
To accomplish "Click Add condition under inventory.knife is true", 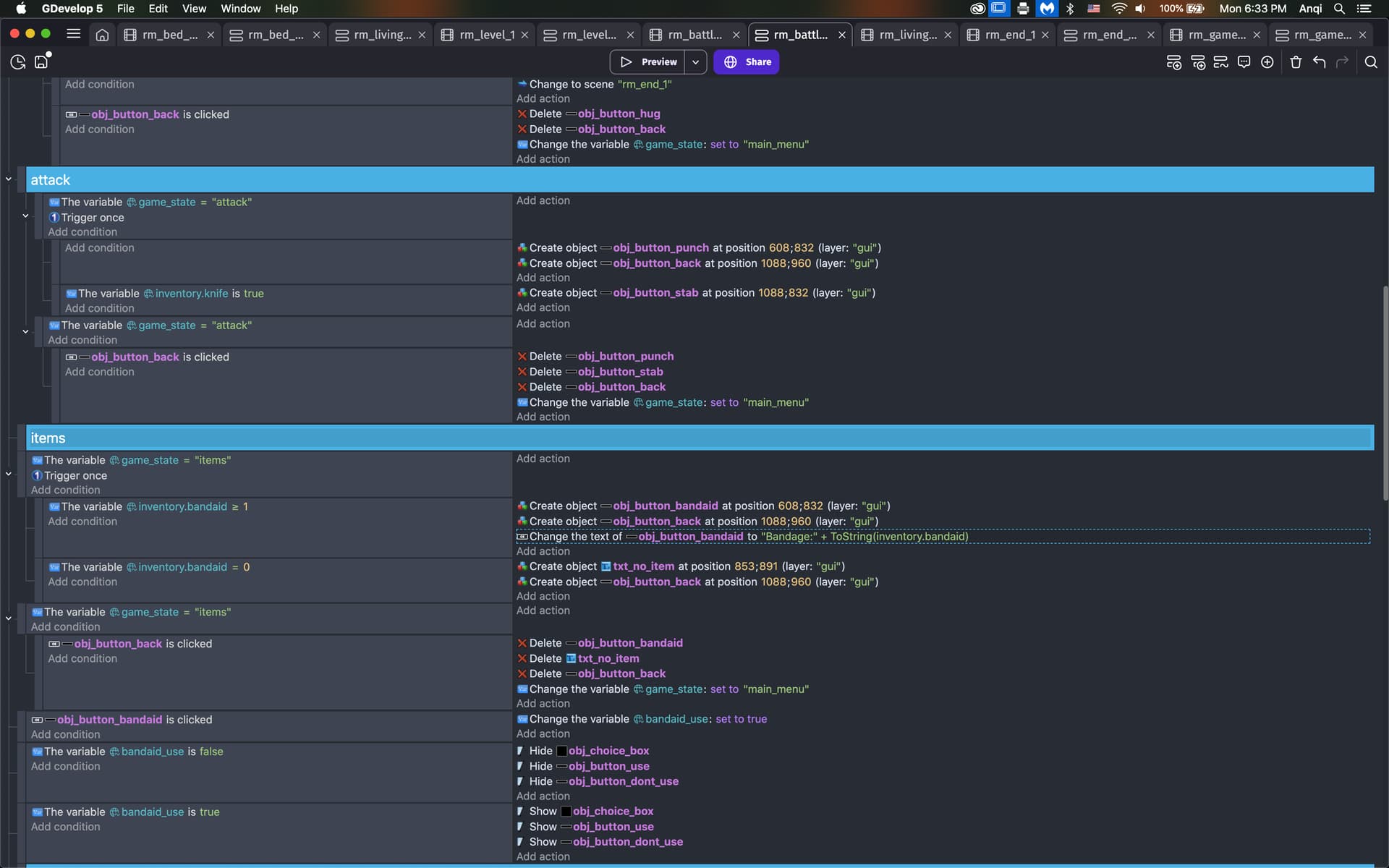I will (100, 308).
